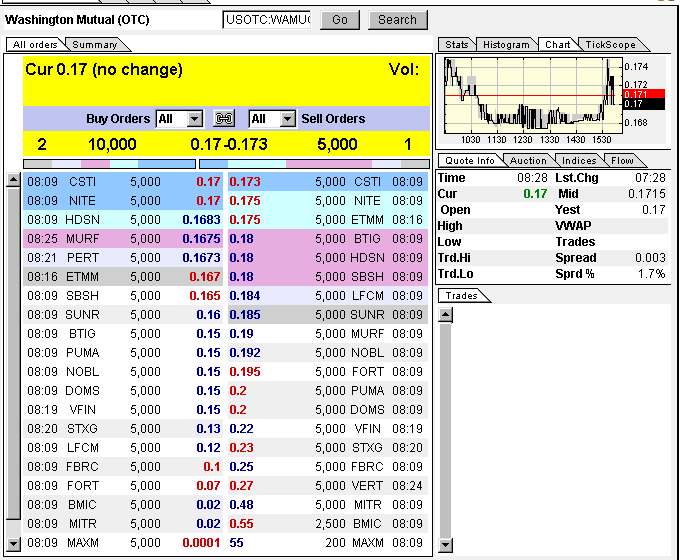
Task: Click the Washington Mutual (OTC) title
Action: click(77, 20)
